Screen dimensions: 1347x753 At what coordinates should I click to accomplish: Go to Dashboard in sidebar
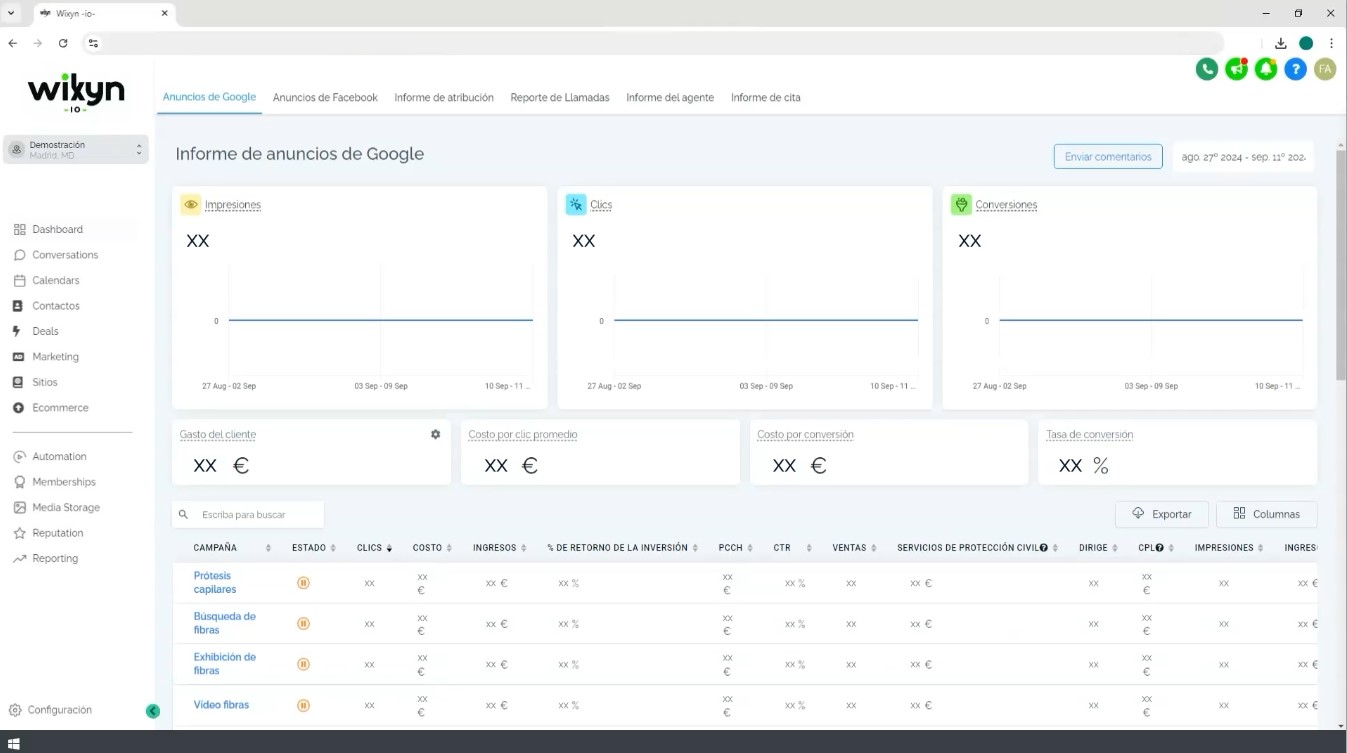tap(57, 229)
